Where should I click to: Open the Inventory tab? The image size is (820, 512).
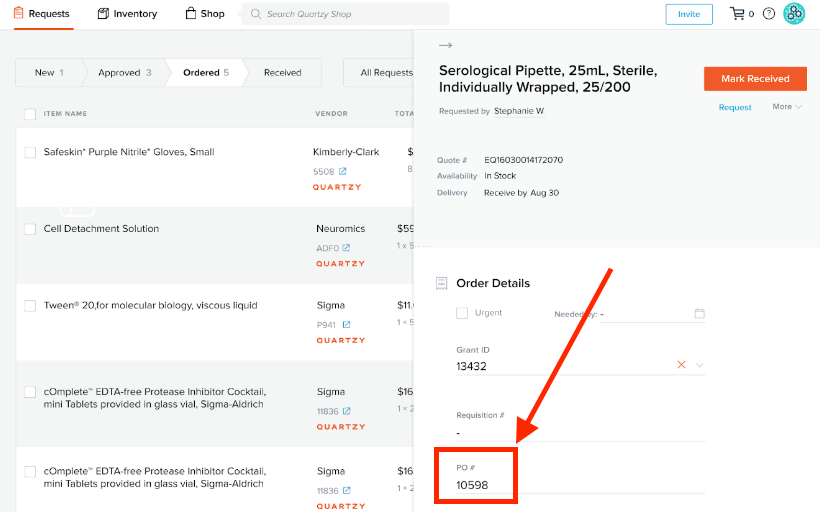point(127,14)
